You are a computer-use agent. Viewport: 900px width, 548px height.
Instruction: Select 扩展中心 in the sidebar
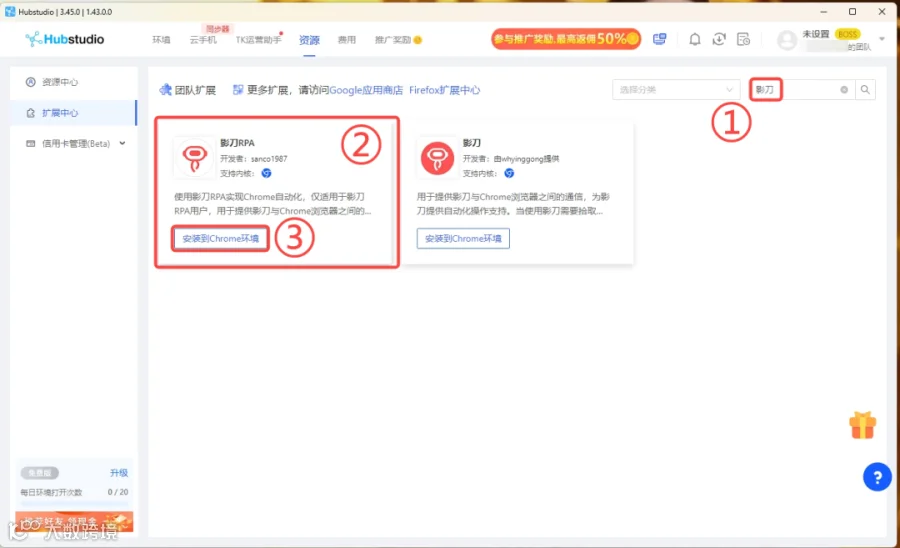pos(73,113)
